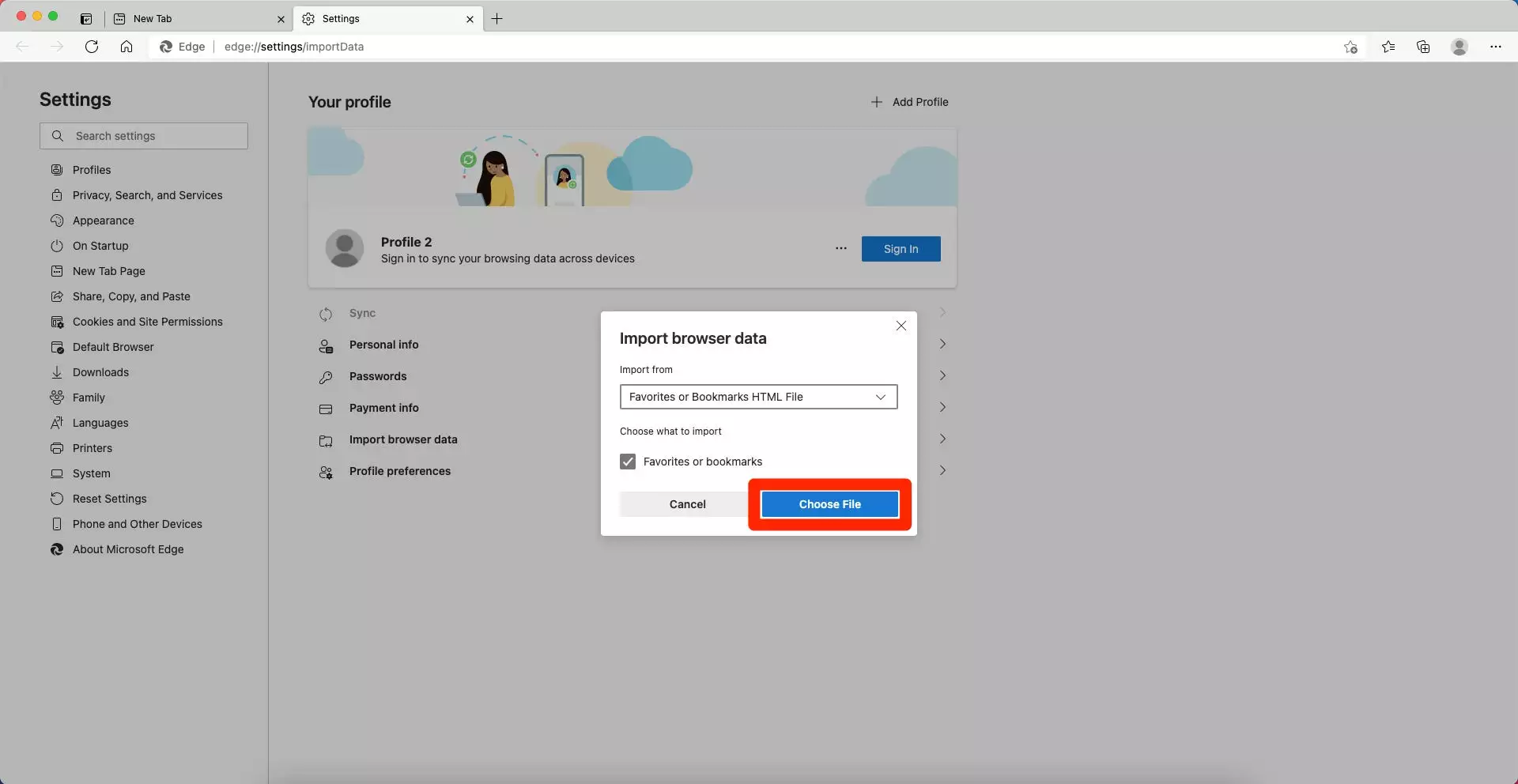Image resolution: width=1518 pixels, height=784 pixels.
Task: Open On Startup settings
Action: [x=100, y=246]
